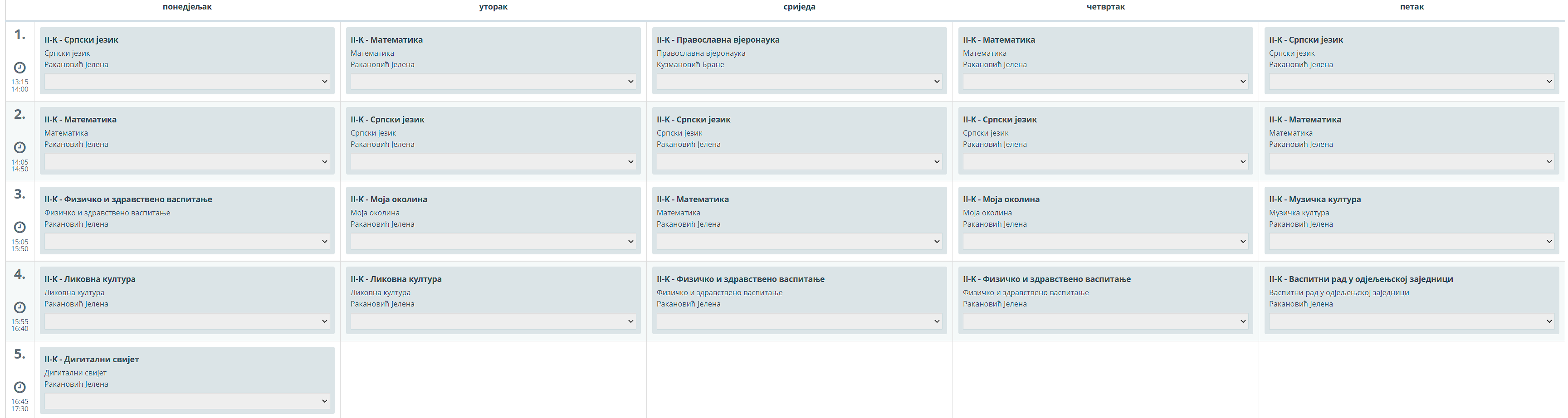Select the сриједа column header
This screenshot has height=418, width=1568.
click(x=799, y=7)
